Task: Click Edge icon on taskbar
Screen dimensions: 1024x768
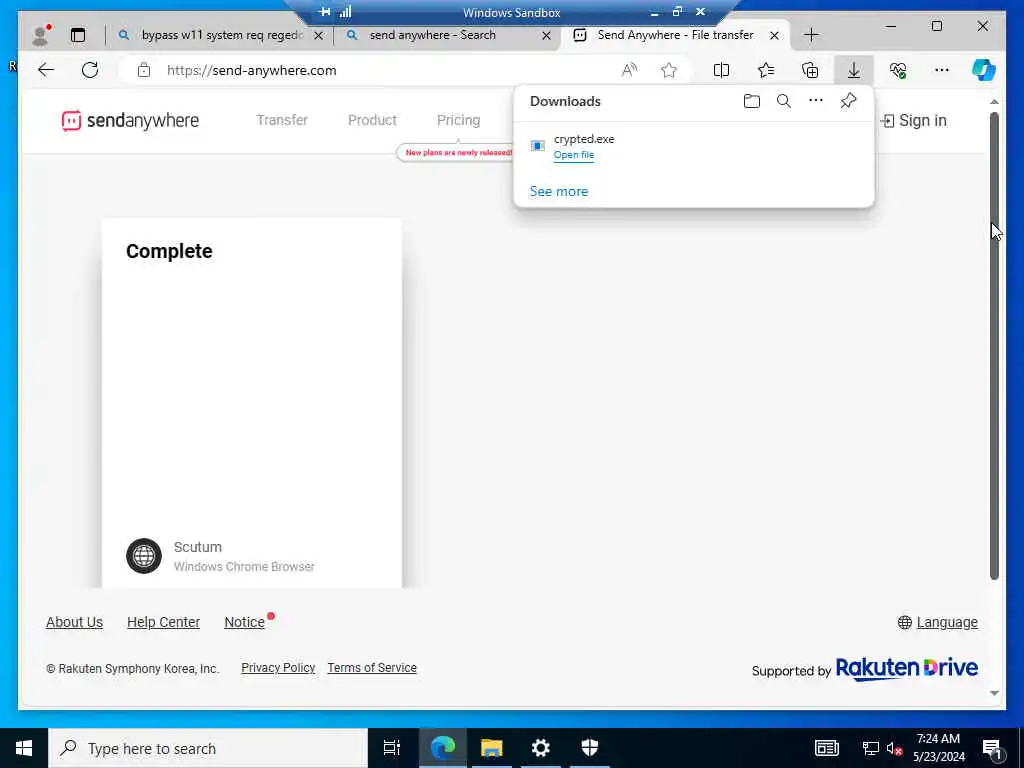Action: [x=442, y=748]
